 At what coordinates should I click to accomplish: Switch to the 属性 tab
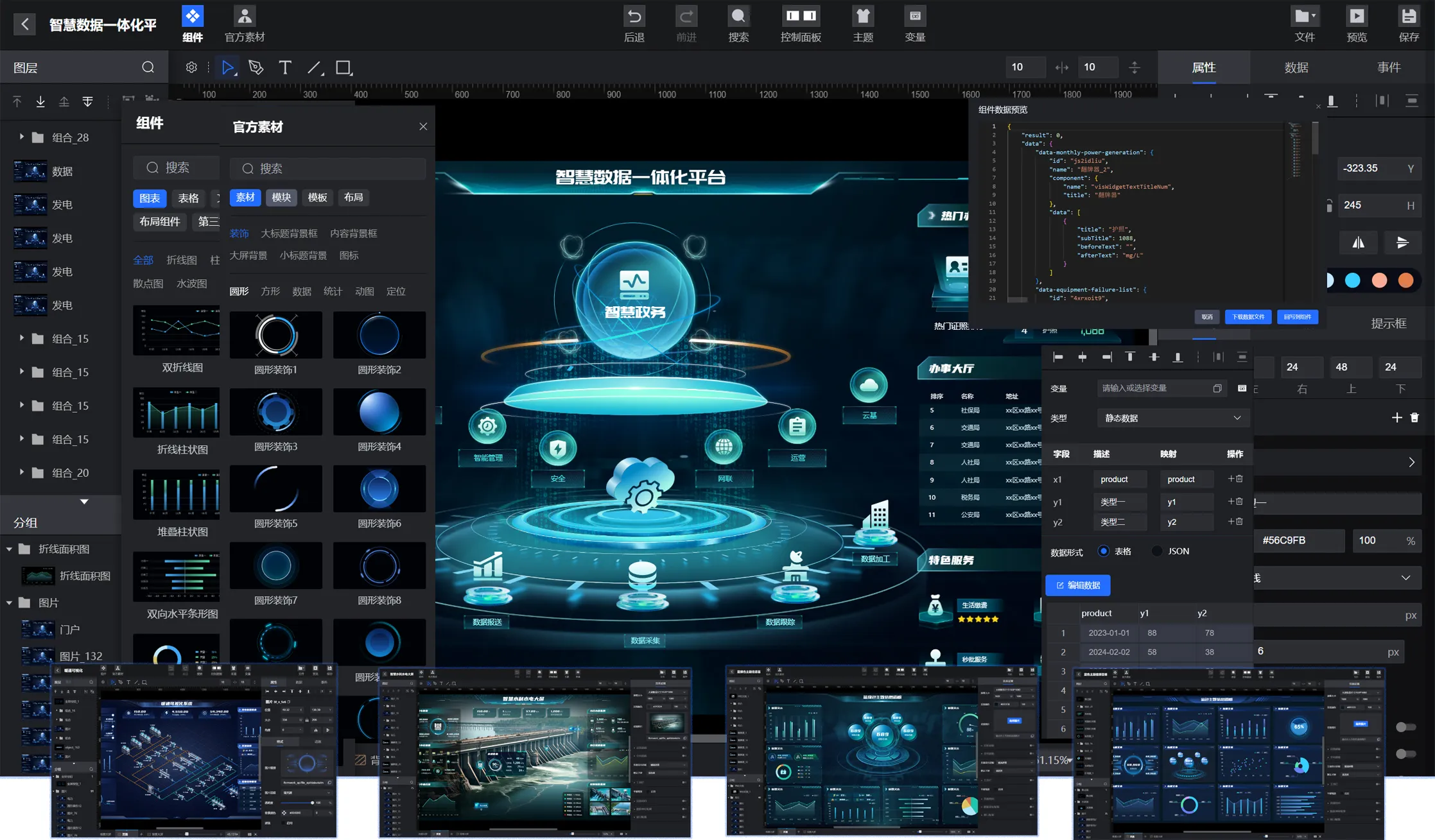pos(1204,67)
